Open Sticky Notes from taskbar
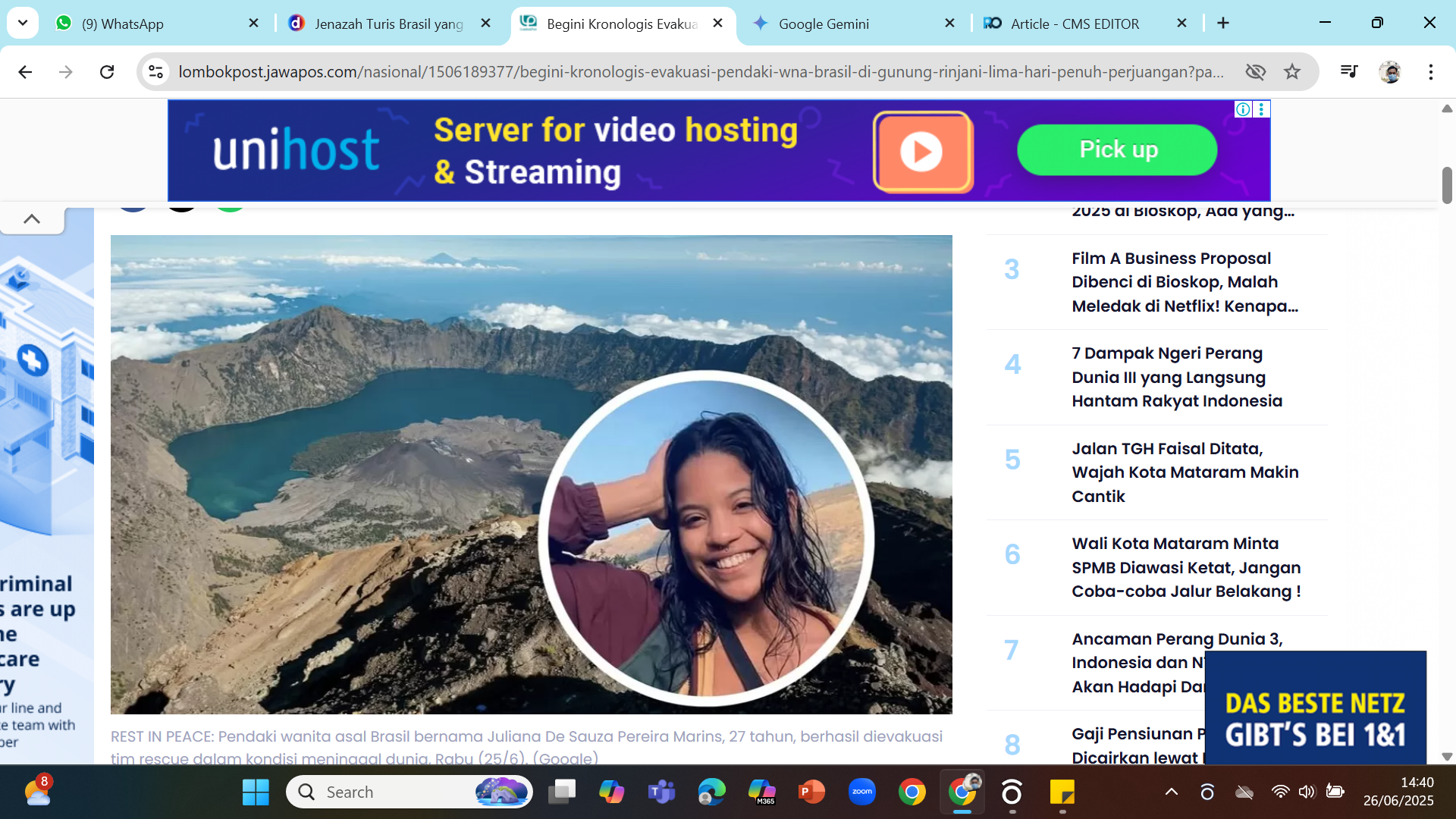 tap(1062, 792)
